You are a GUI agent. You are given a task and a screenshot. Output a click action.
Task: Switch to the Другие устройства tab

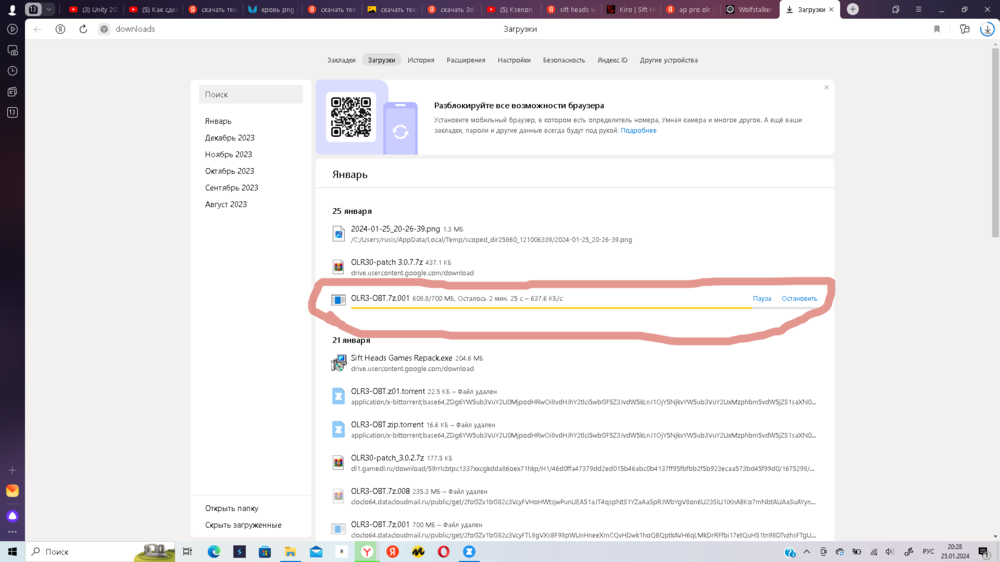point(669,60)
